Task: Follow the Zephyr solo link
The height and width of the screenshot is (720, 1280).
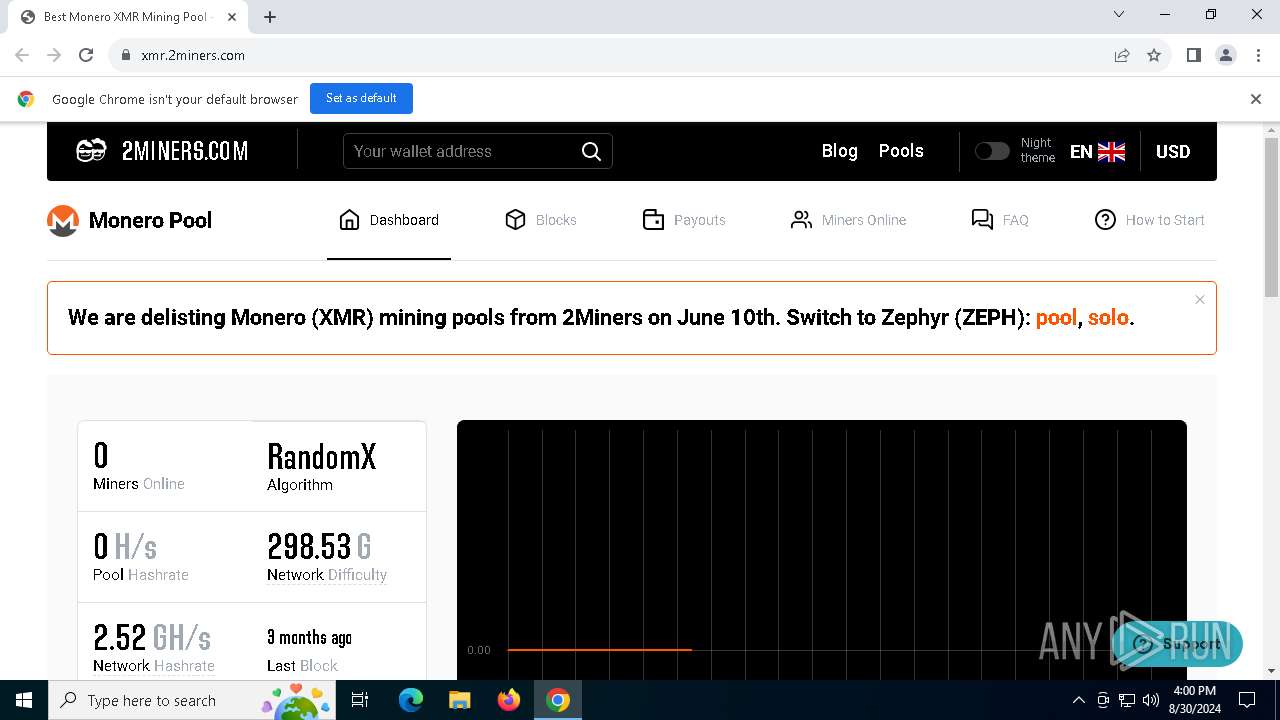Action: 1108,318
